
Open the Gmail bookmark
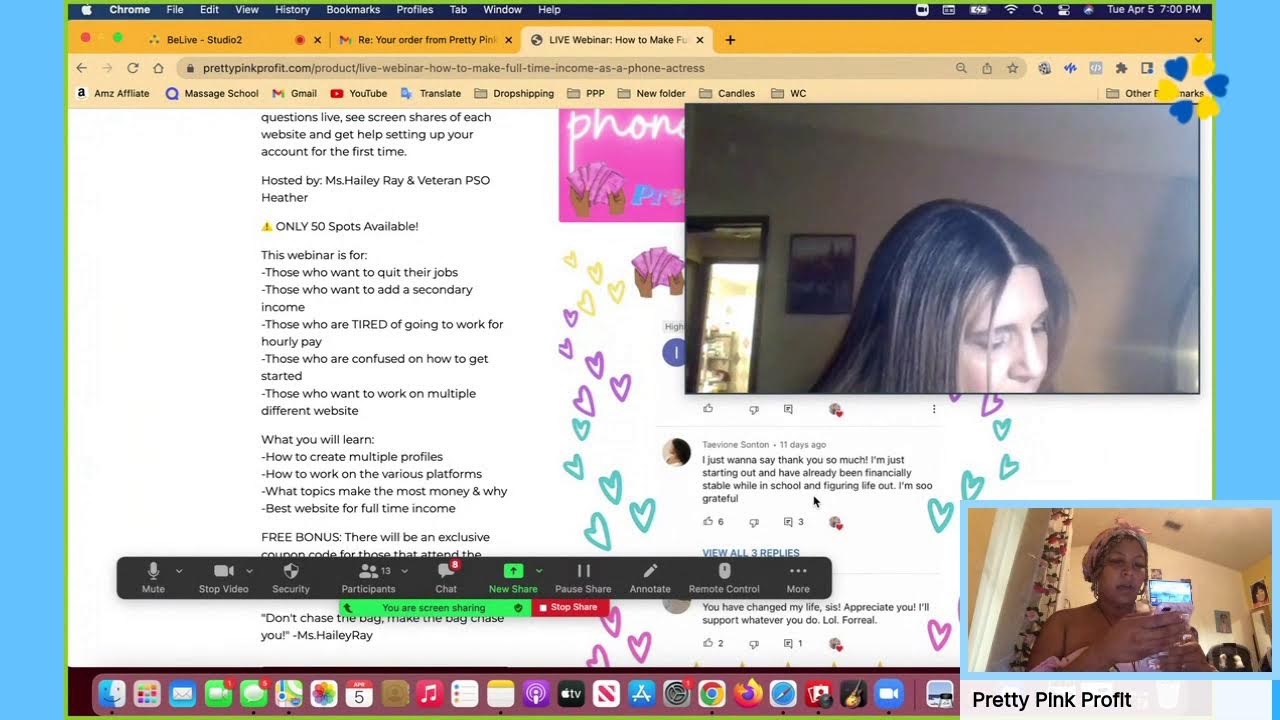[294, 93]
